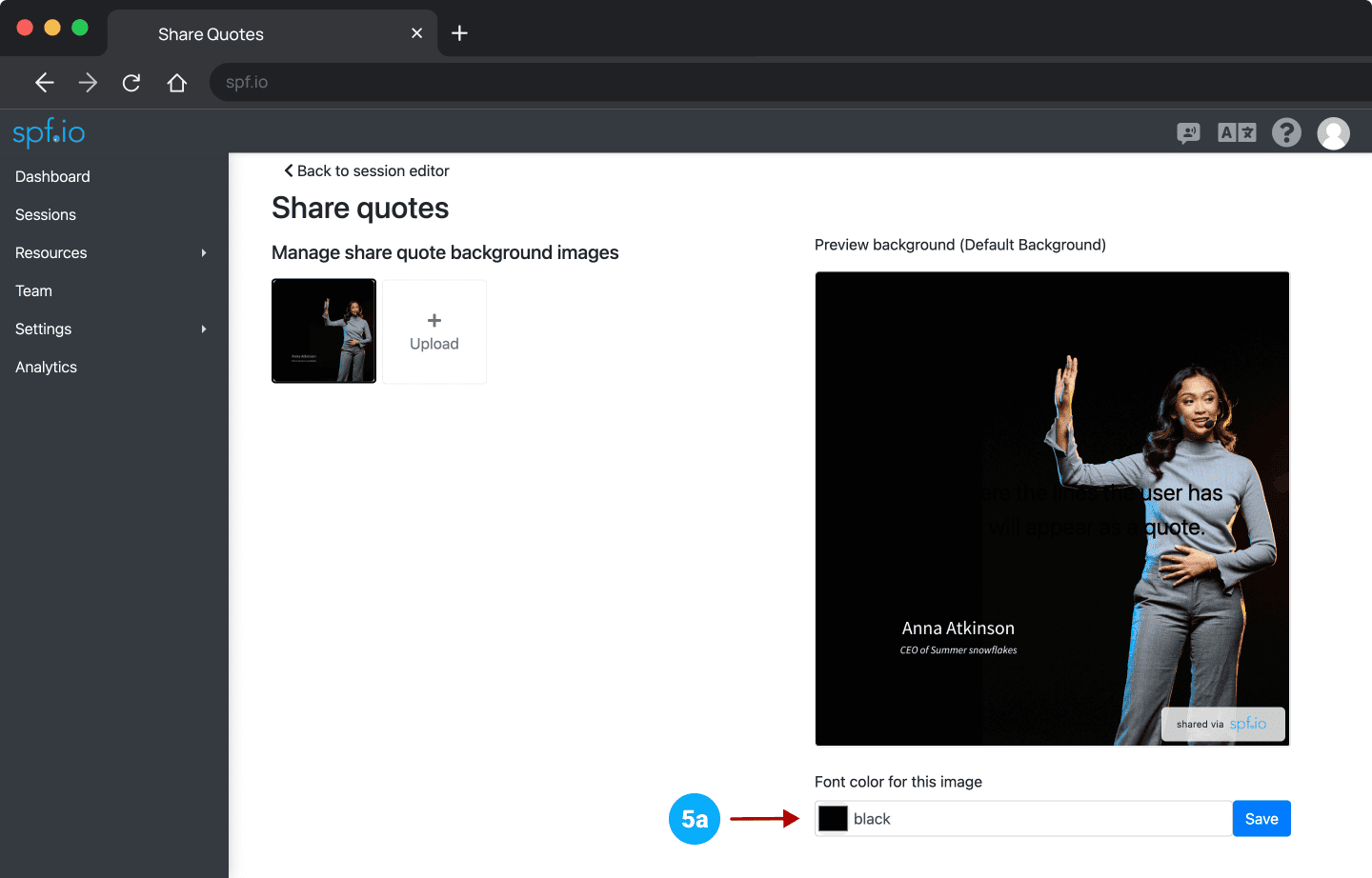
Task: Expand the Resources submenu arrow
Action: [x=204, y=253]
